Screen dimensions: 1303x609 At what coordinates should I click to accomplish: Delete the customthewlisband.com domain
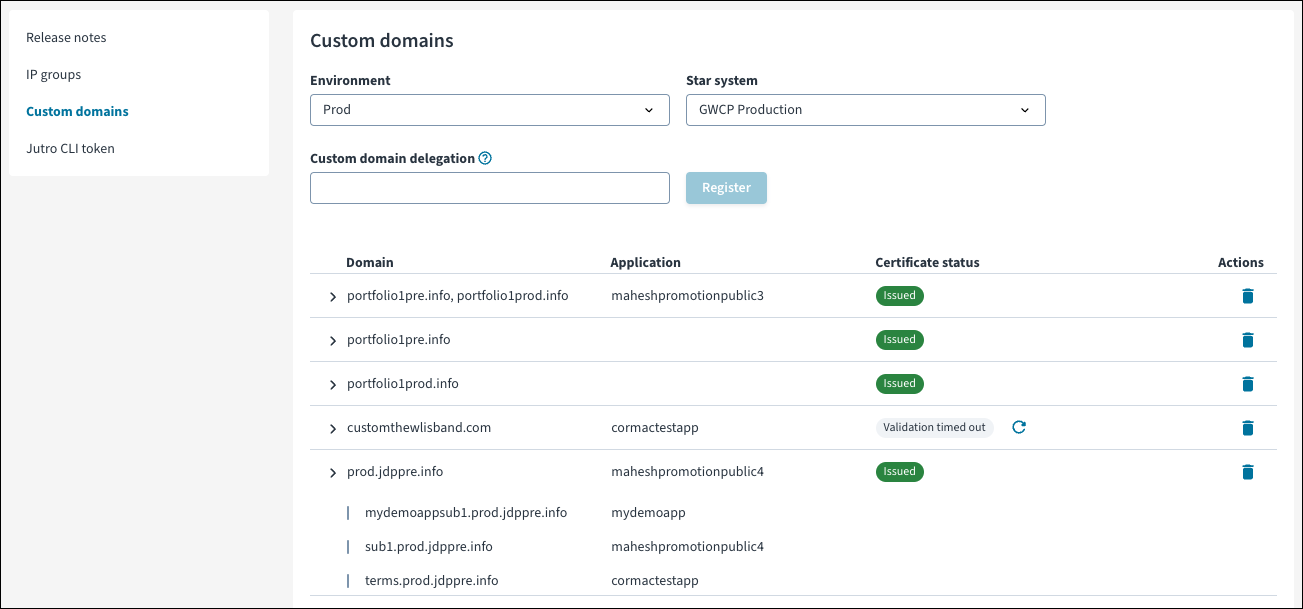1247,428
